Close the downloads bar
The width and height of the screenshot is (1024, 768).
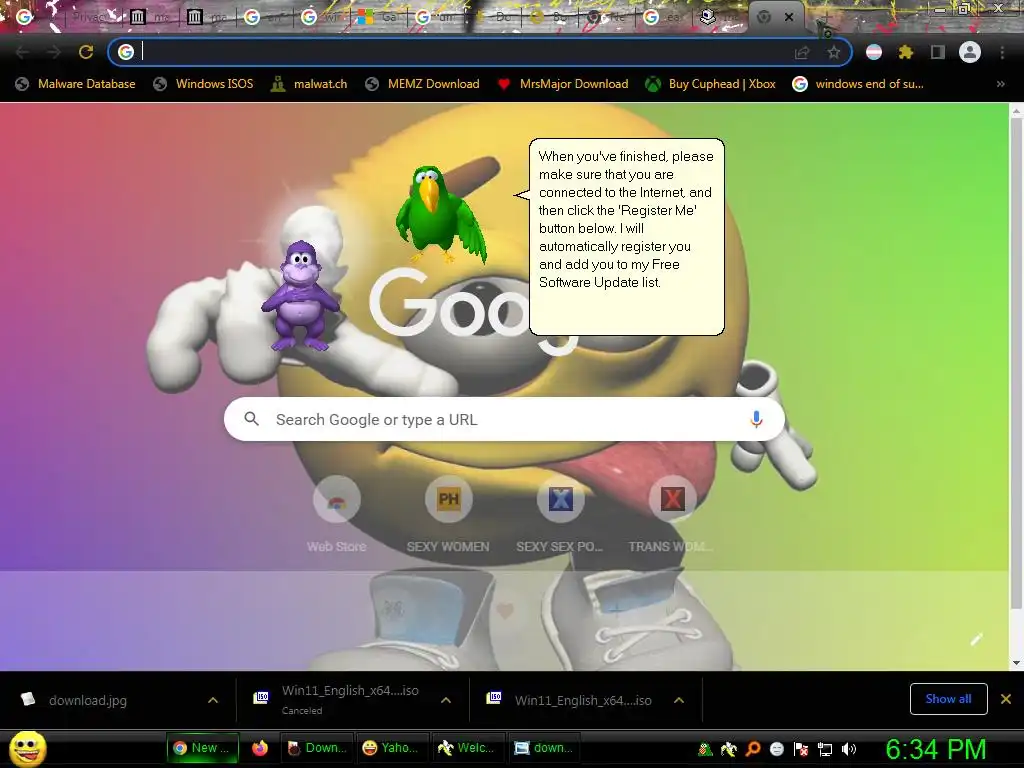1006,699
